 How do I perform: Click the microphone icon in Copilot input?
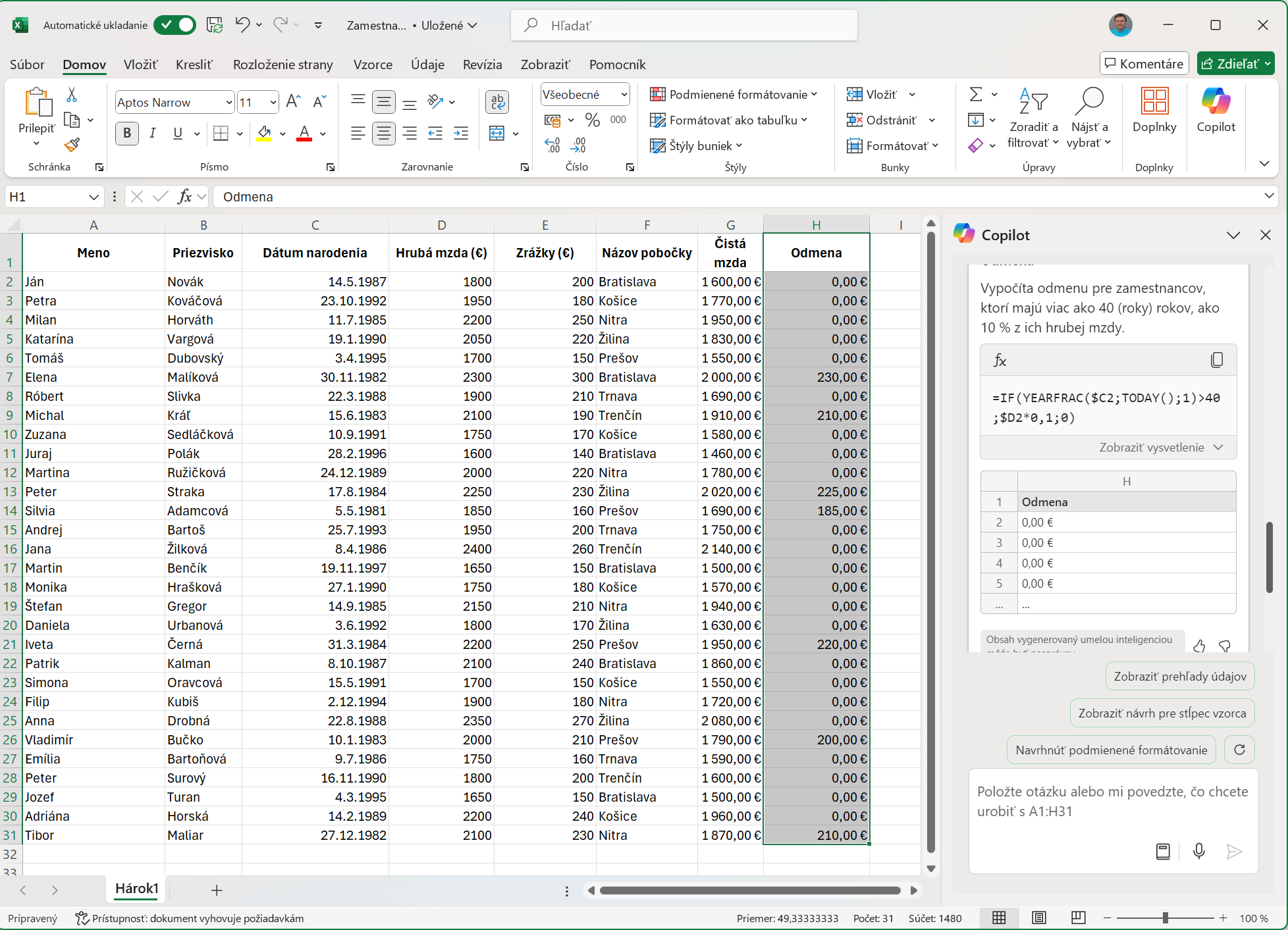coord(1199,851)
